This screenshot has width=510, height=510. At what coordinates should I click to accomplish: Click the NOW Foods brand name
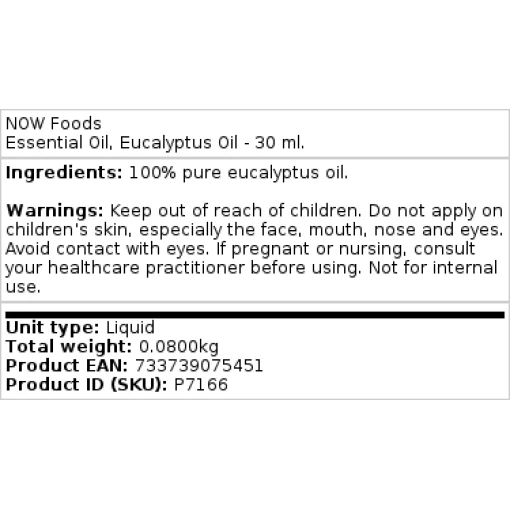point(53,124)
